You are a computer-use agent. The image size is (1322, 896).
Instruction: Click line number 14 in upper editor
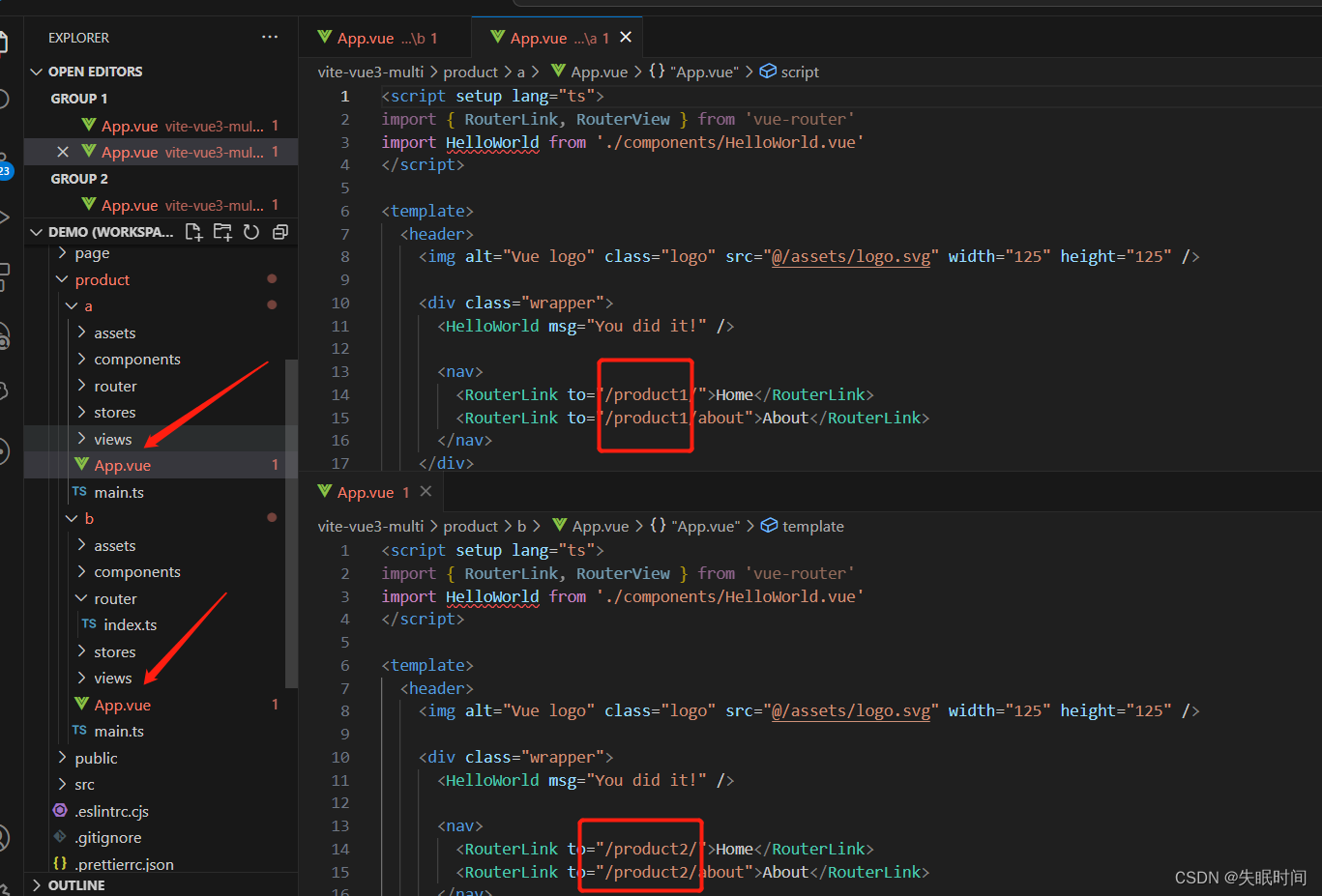pyautogui.click(x=340, y=394)
